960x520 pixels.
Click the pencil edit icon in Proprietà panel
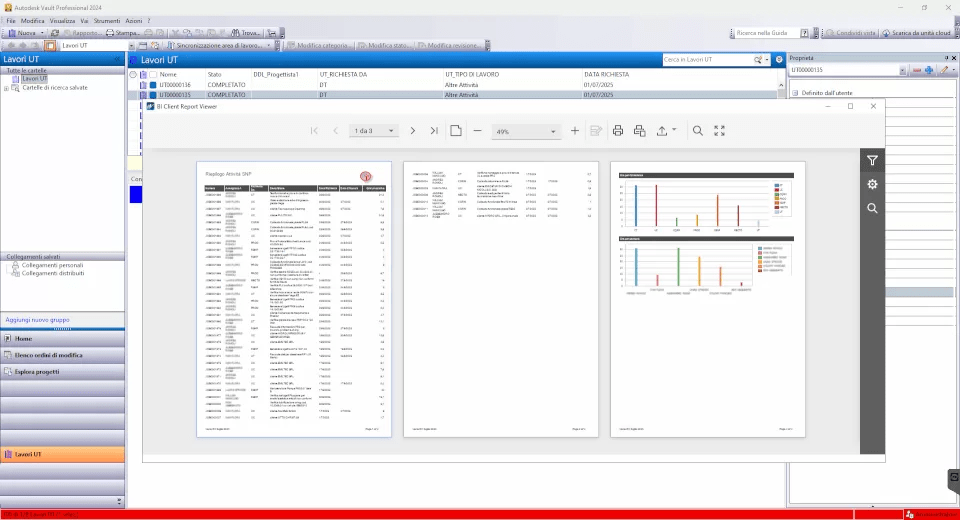click(944, 70)
